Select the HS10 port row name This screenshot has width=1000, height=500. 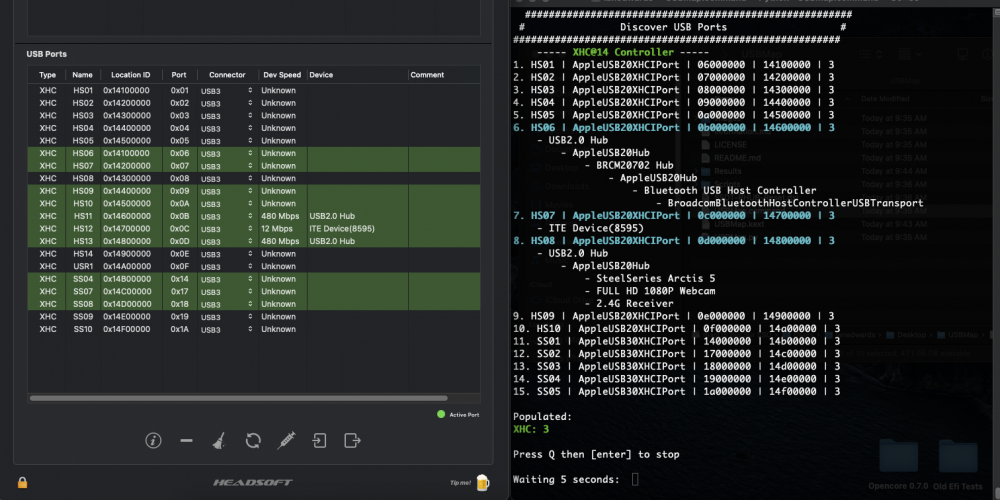coord(83,203)
